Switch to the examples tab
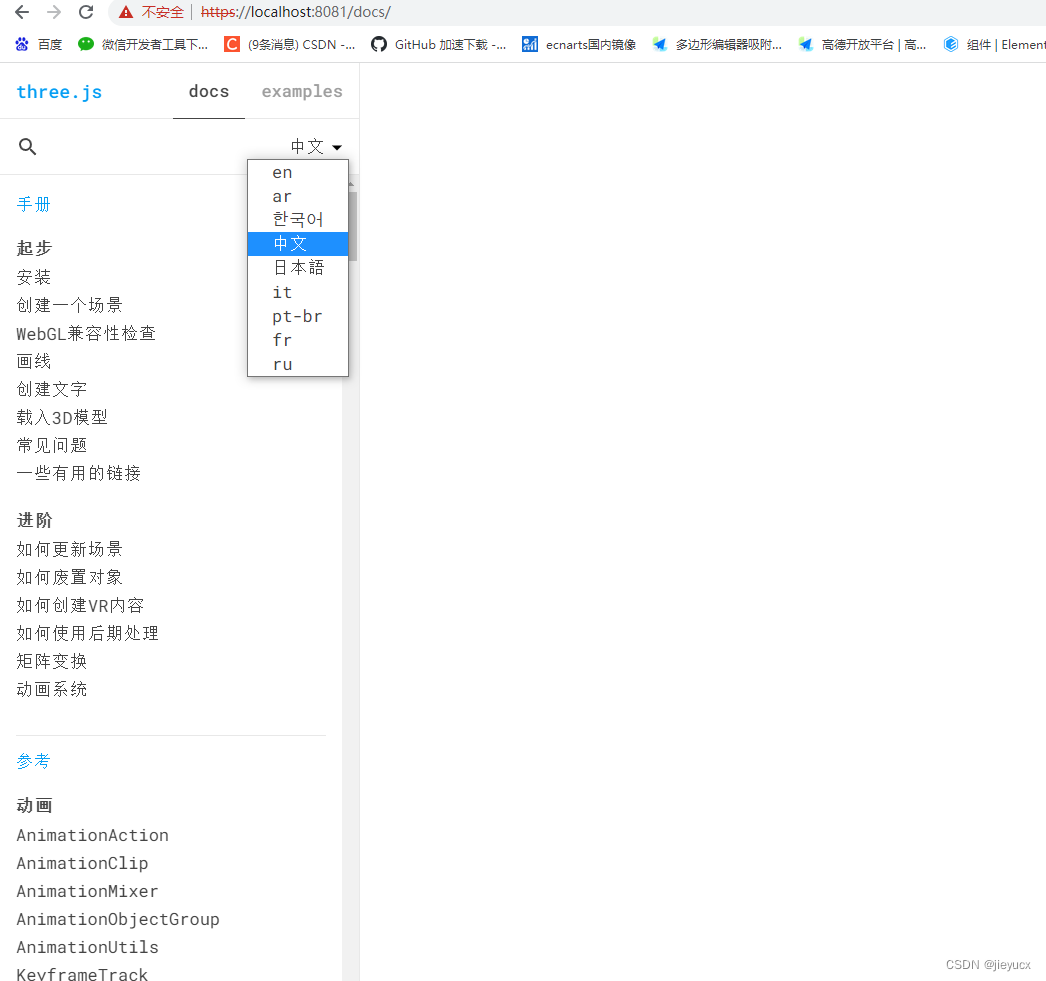Screen dimensions: 1046x981 [302, 91]
